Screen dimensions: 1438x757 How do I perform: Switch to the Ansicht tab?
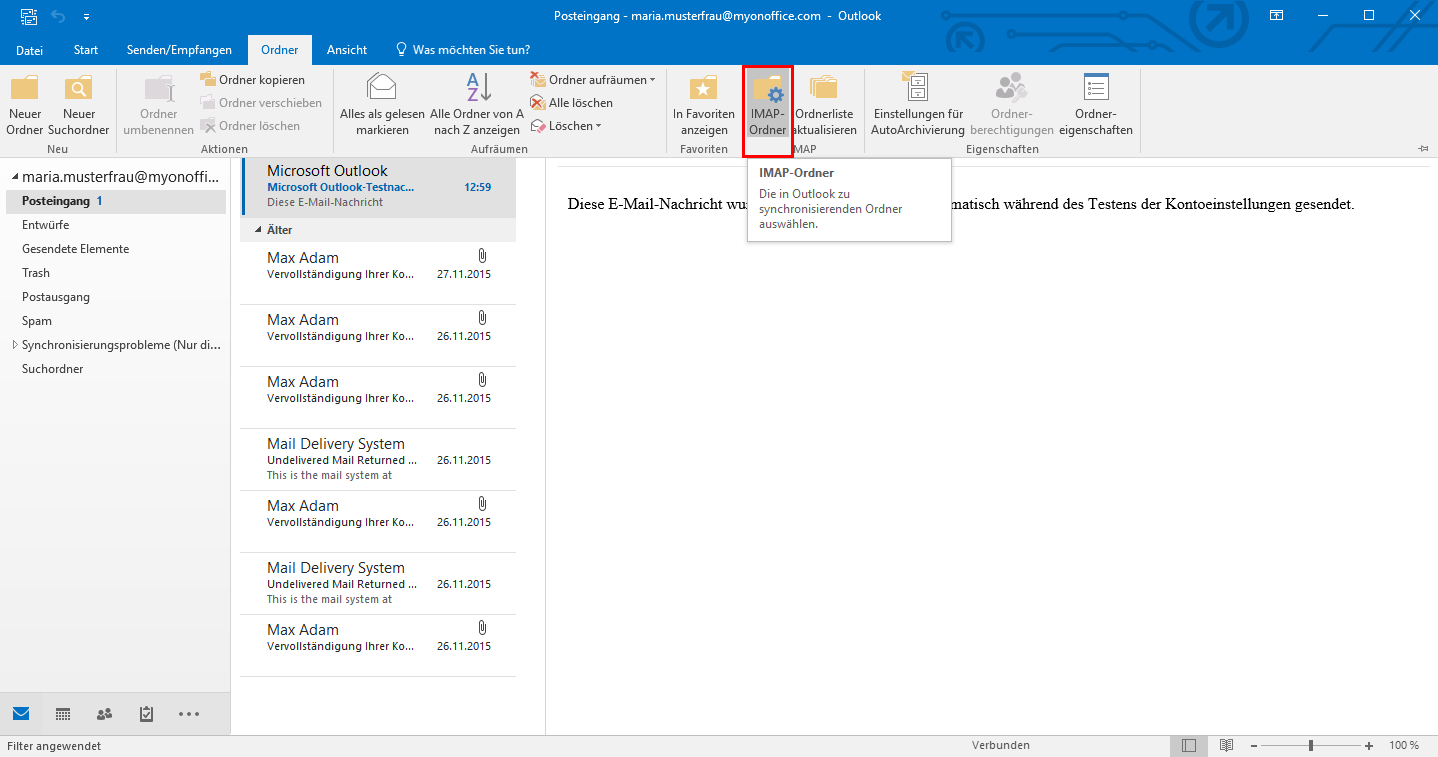tap(347, 49)
